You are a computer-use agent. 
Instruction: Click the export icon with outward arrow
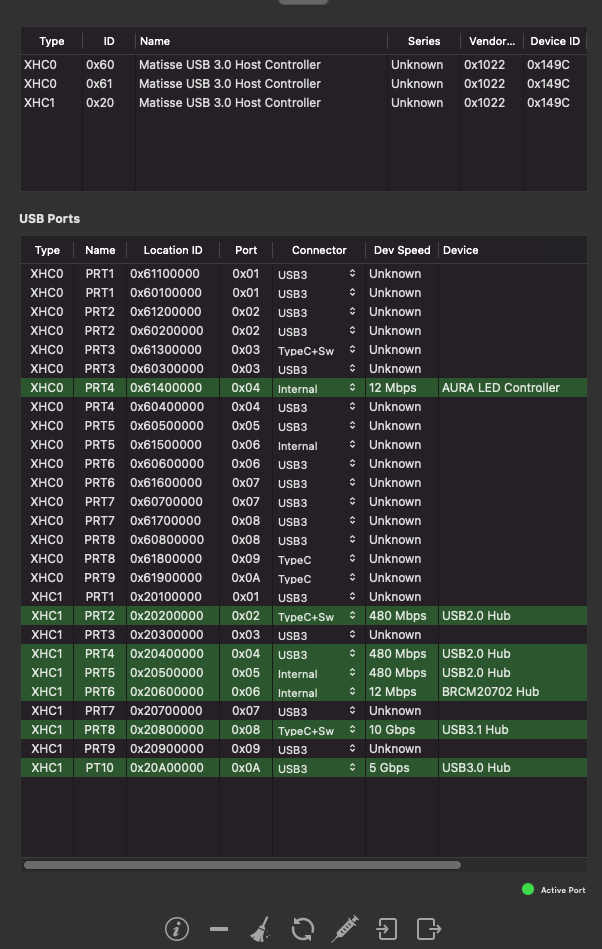[429, 929]
